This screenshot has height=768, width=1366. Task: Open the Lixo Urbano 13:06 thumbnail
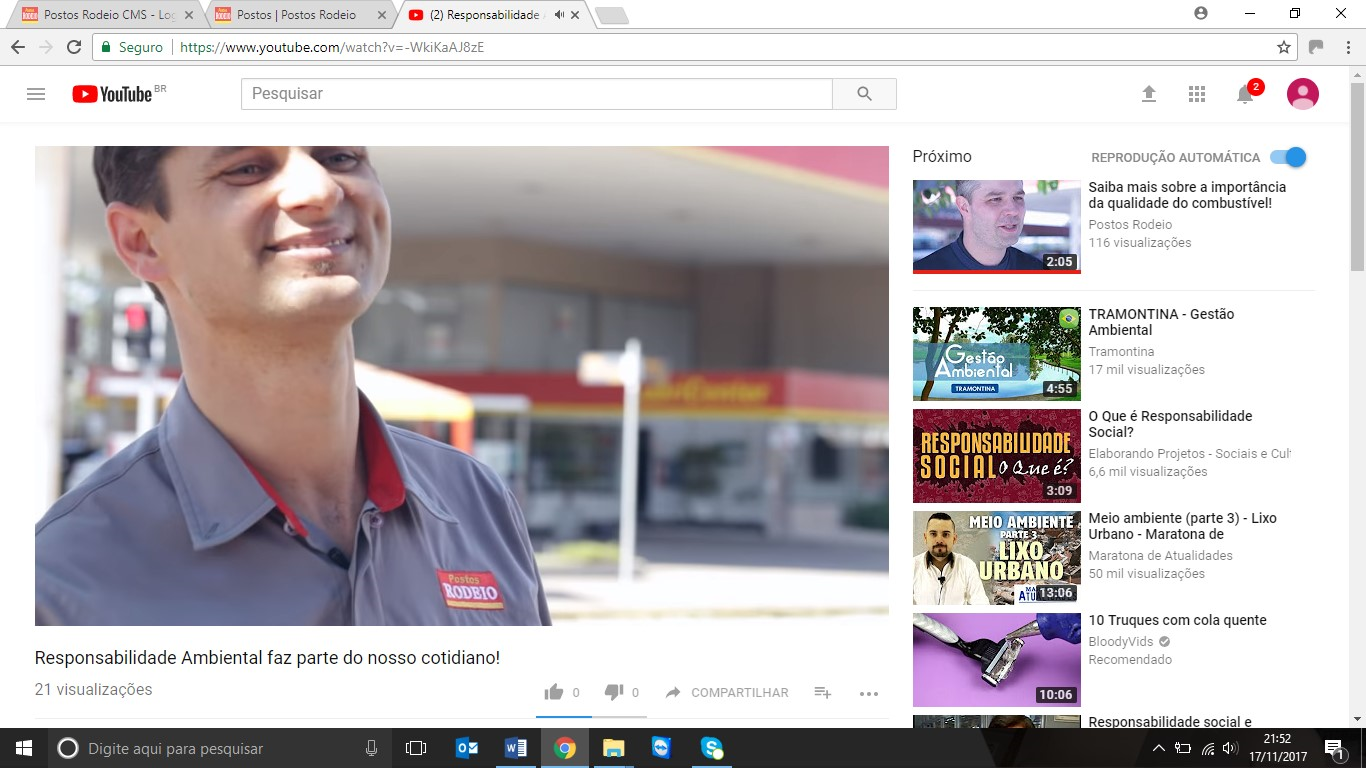coord(997,558)
